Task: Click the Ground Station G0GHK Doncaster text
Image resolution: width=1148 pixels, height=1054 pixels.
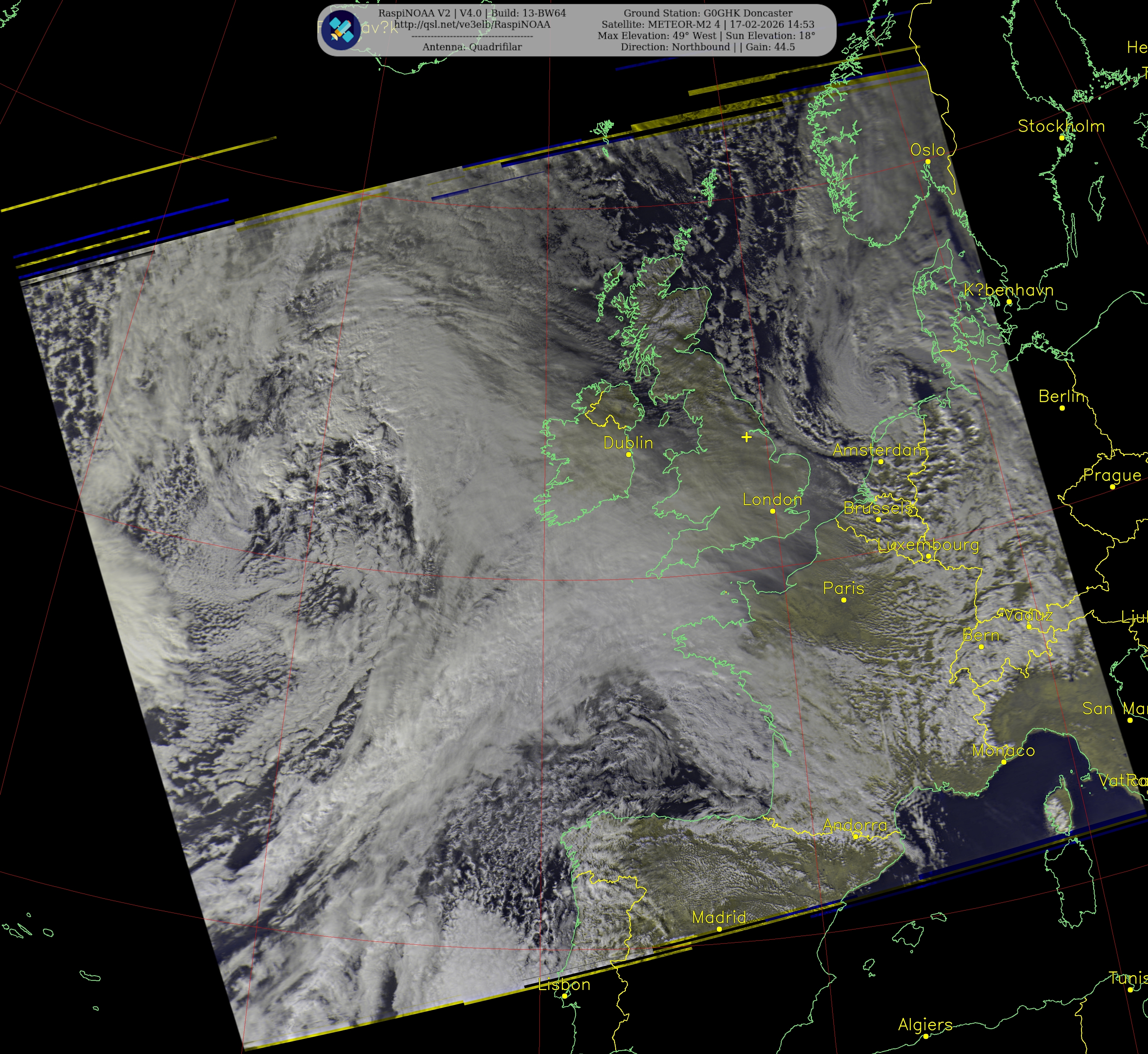Action: click(708, 13)
